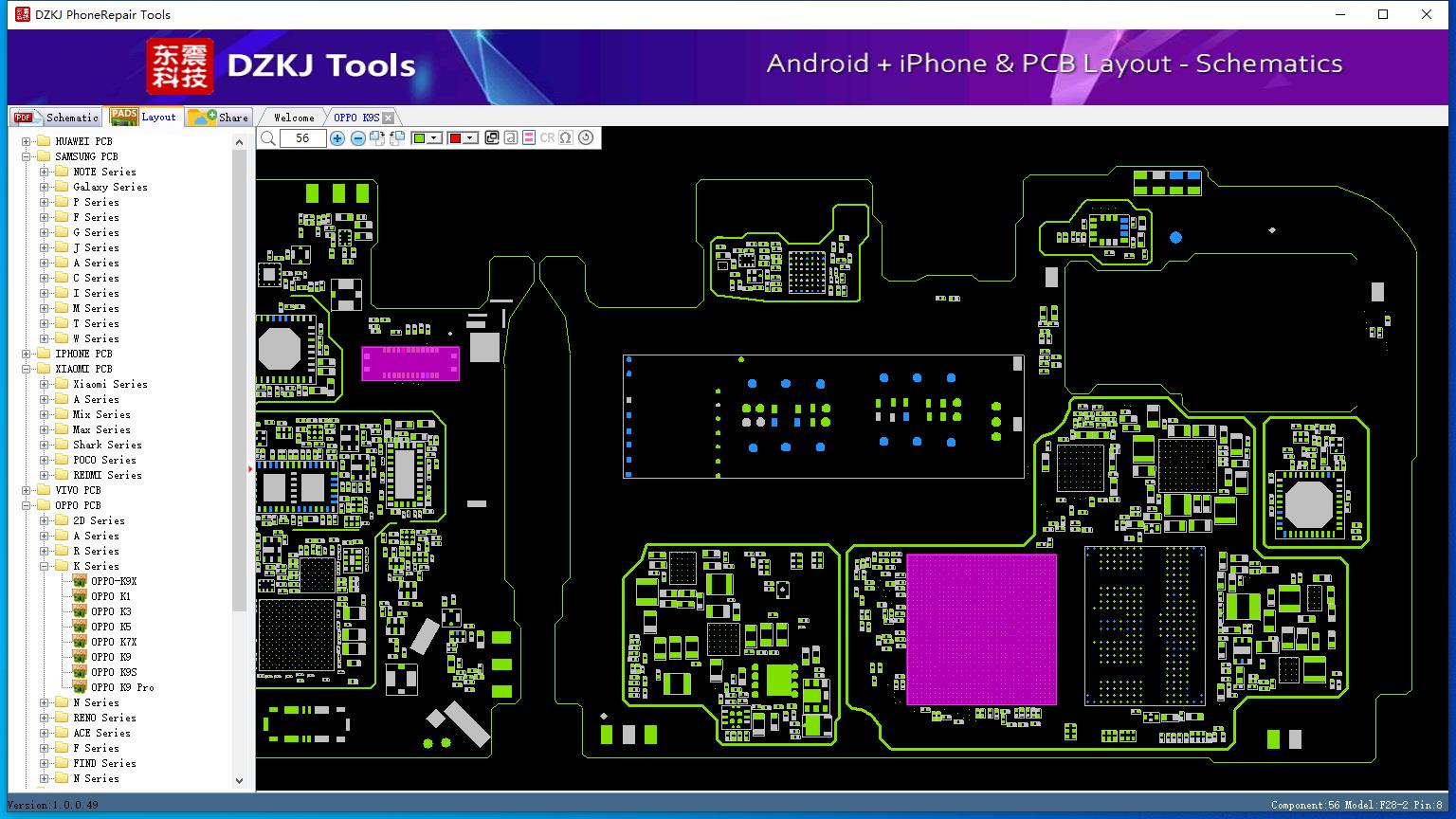Expand the Galaxy Series folder

45,187
